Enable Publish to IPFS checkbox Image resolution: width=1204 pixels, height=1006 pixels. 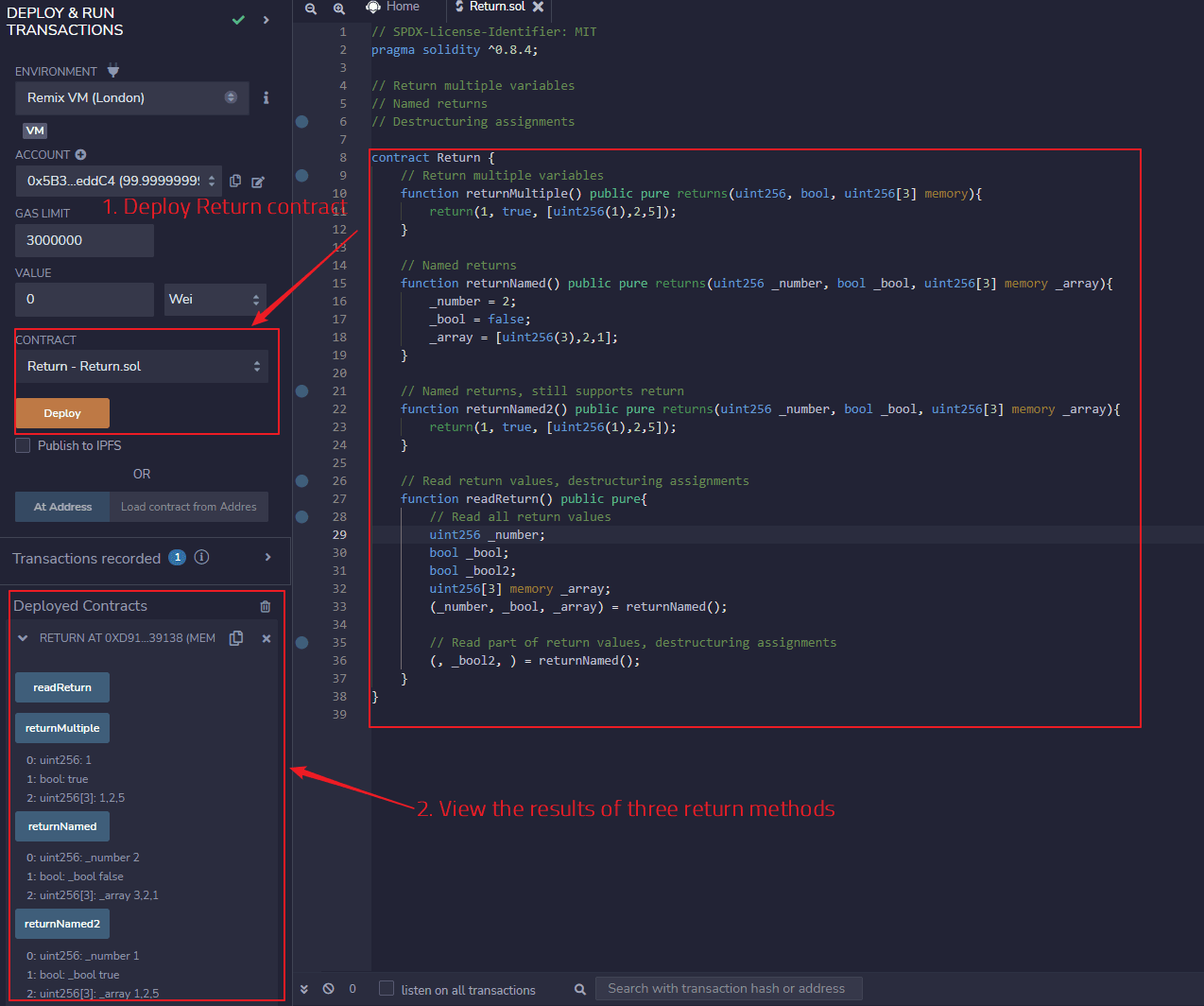tap(23, 445)
